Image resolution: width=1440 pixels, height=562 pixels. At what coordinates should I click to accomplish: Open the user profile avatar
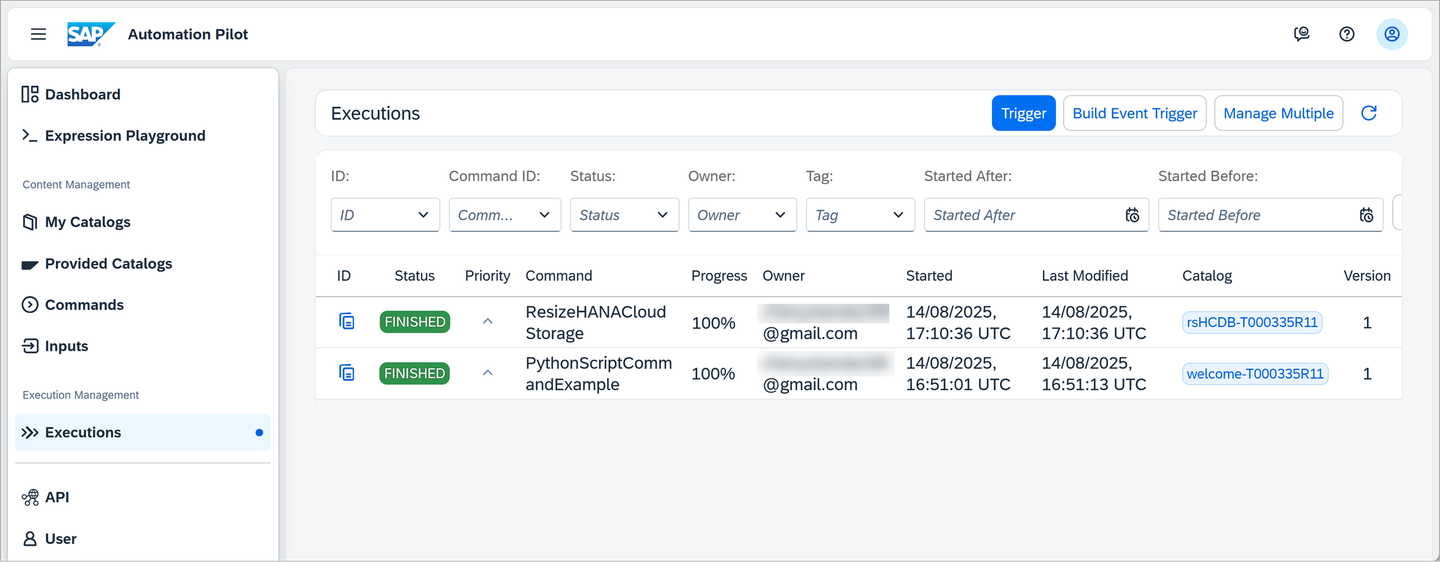pyautogui.click(x=1392, y=34)
